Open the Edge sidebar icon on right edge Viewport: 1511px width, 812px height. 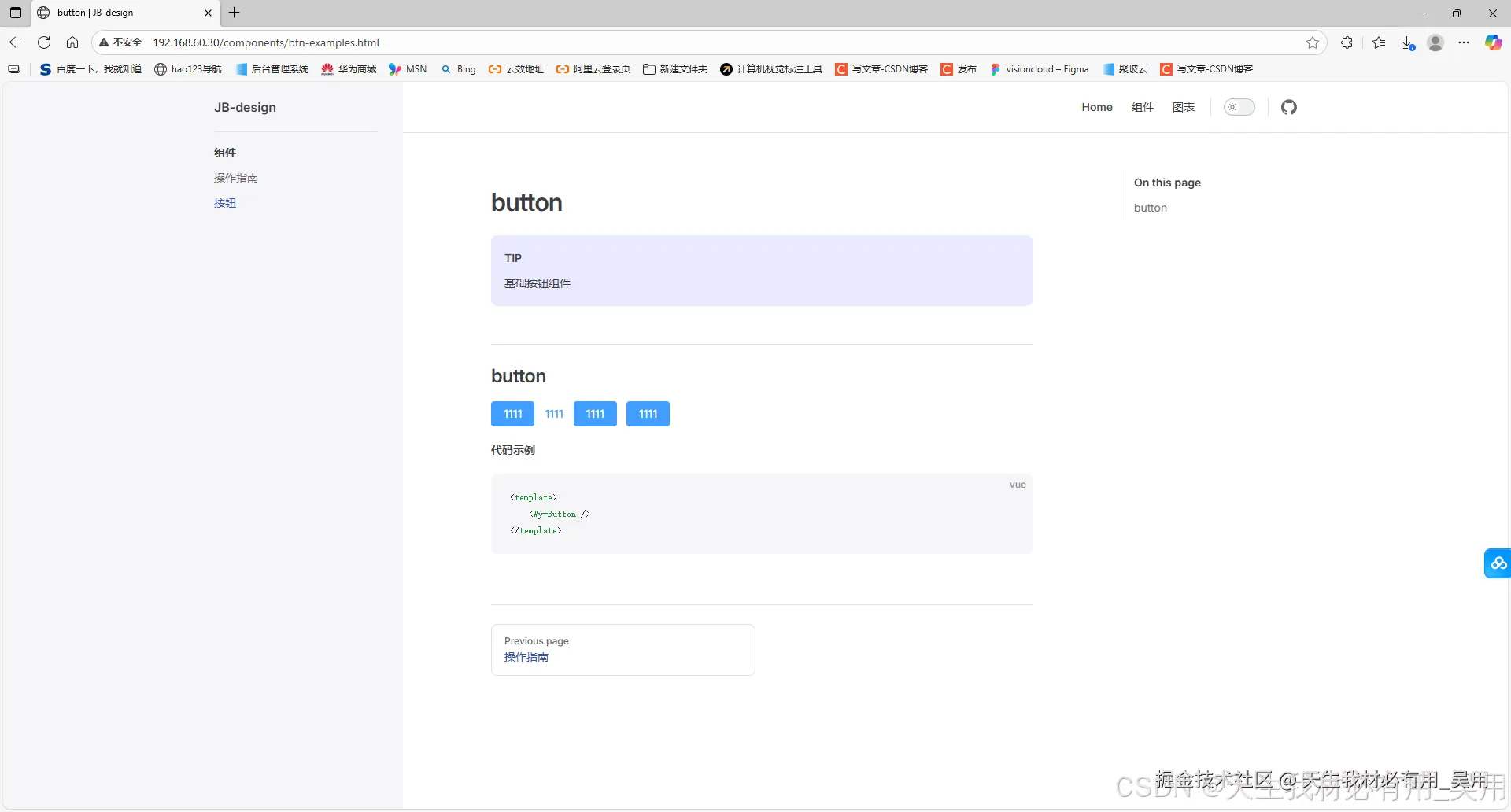(x=1498, y=563)
